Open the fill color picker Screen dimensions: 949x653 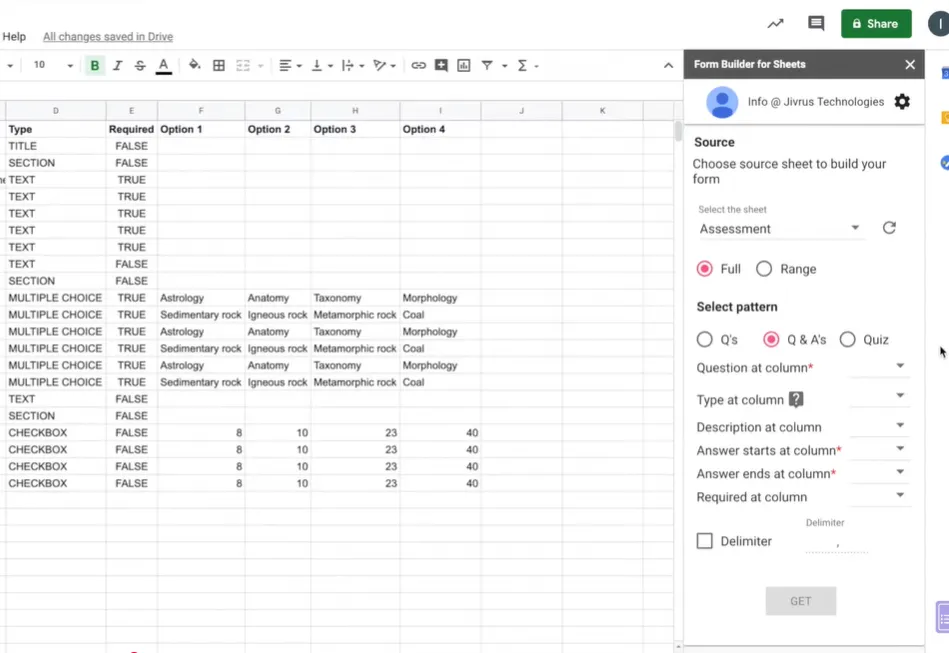click(194, 65)
